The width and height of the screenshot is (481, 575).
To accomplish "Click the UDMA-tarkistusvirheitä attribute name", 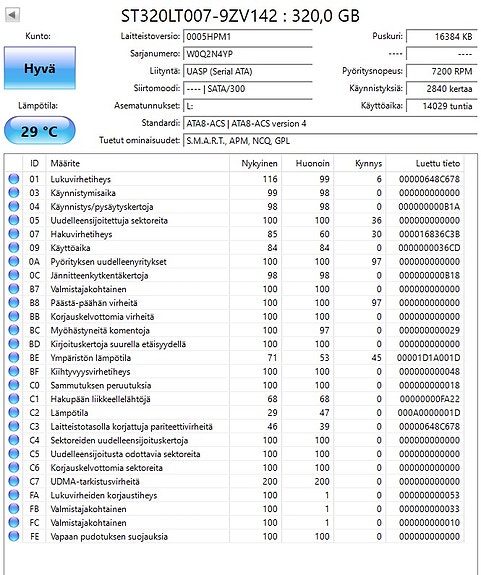I will pos(95,481).
